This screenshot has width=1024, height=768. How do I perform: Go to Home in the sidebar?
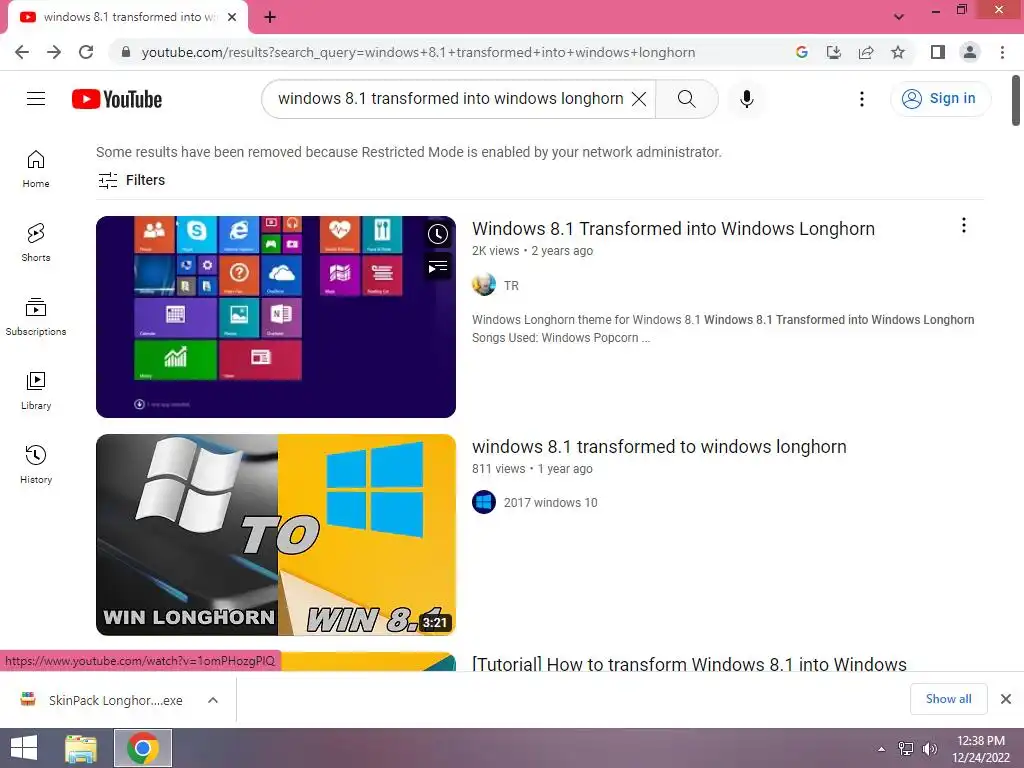pos(36,168)
